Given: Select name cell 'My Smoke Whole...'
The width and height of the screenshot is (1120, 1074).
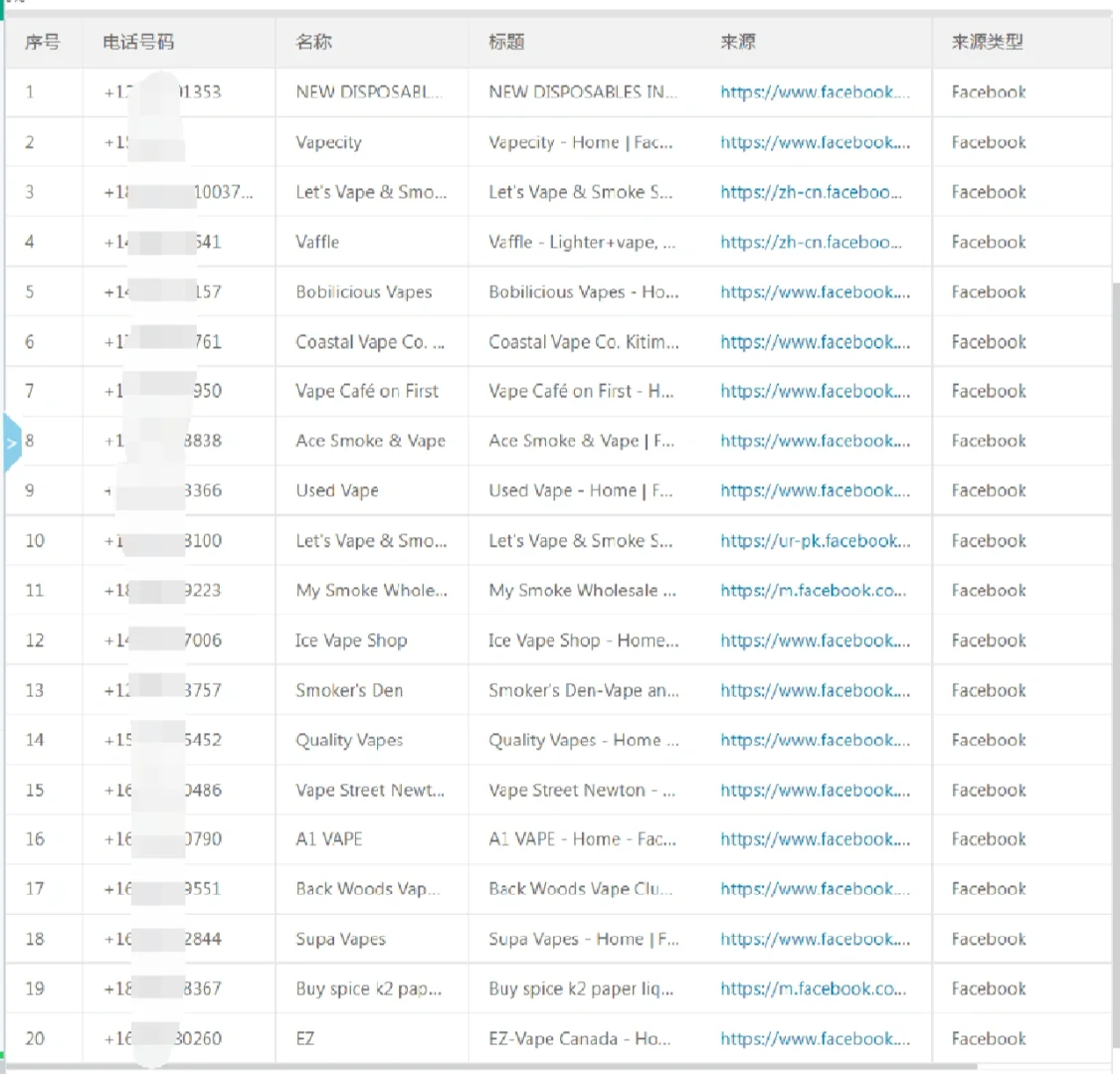Looking at the screenshot, I should 371,591.
